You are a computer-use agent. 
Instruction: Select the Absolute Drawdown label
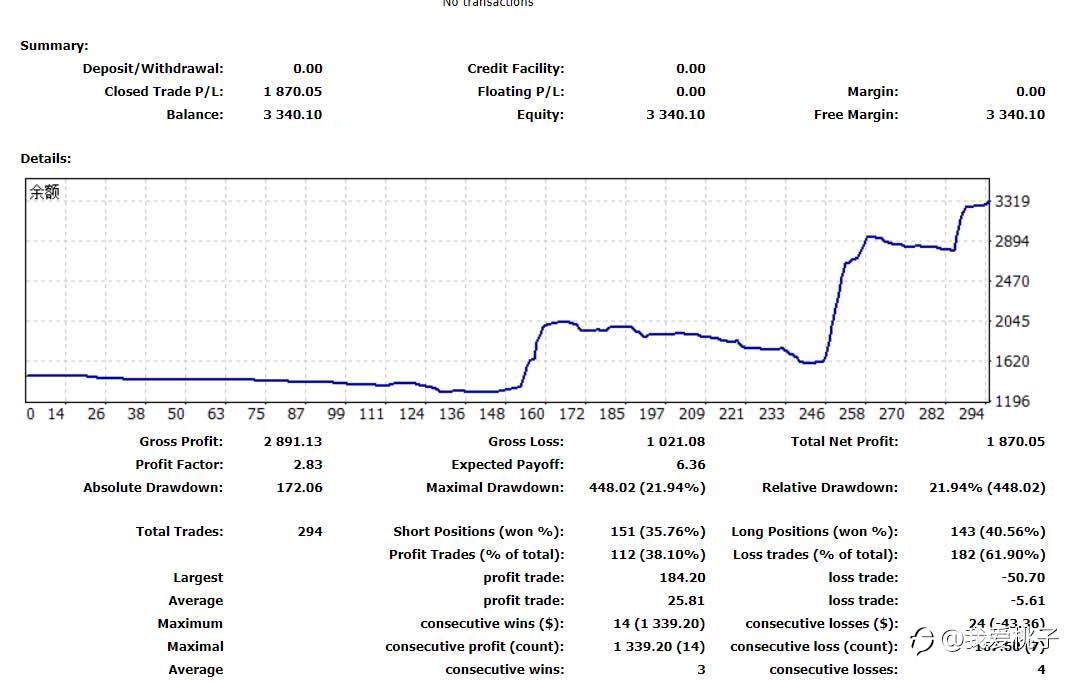click(x=153, y=488)
